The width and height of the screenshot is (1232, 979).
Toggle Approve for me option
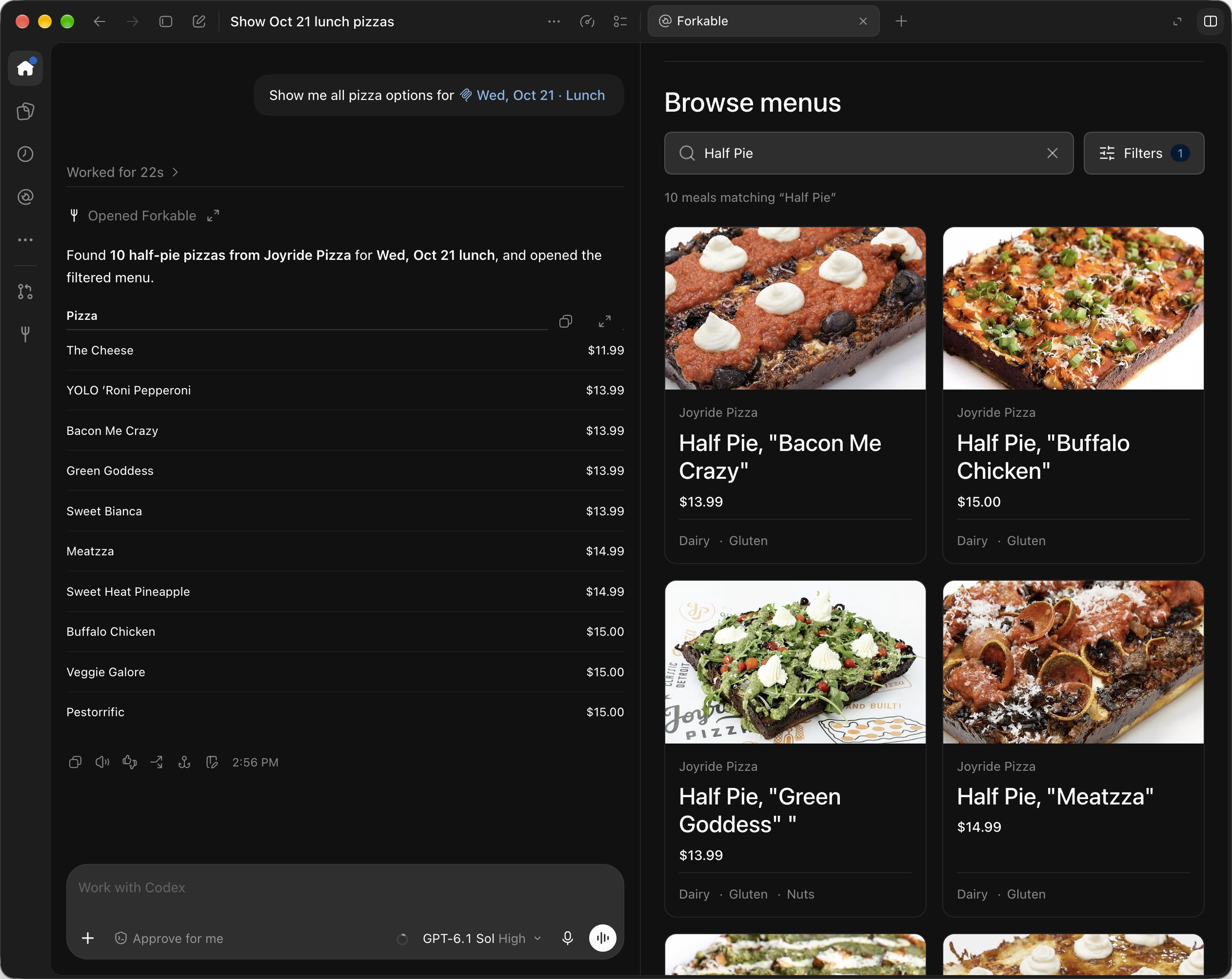(169, 939)
